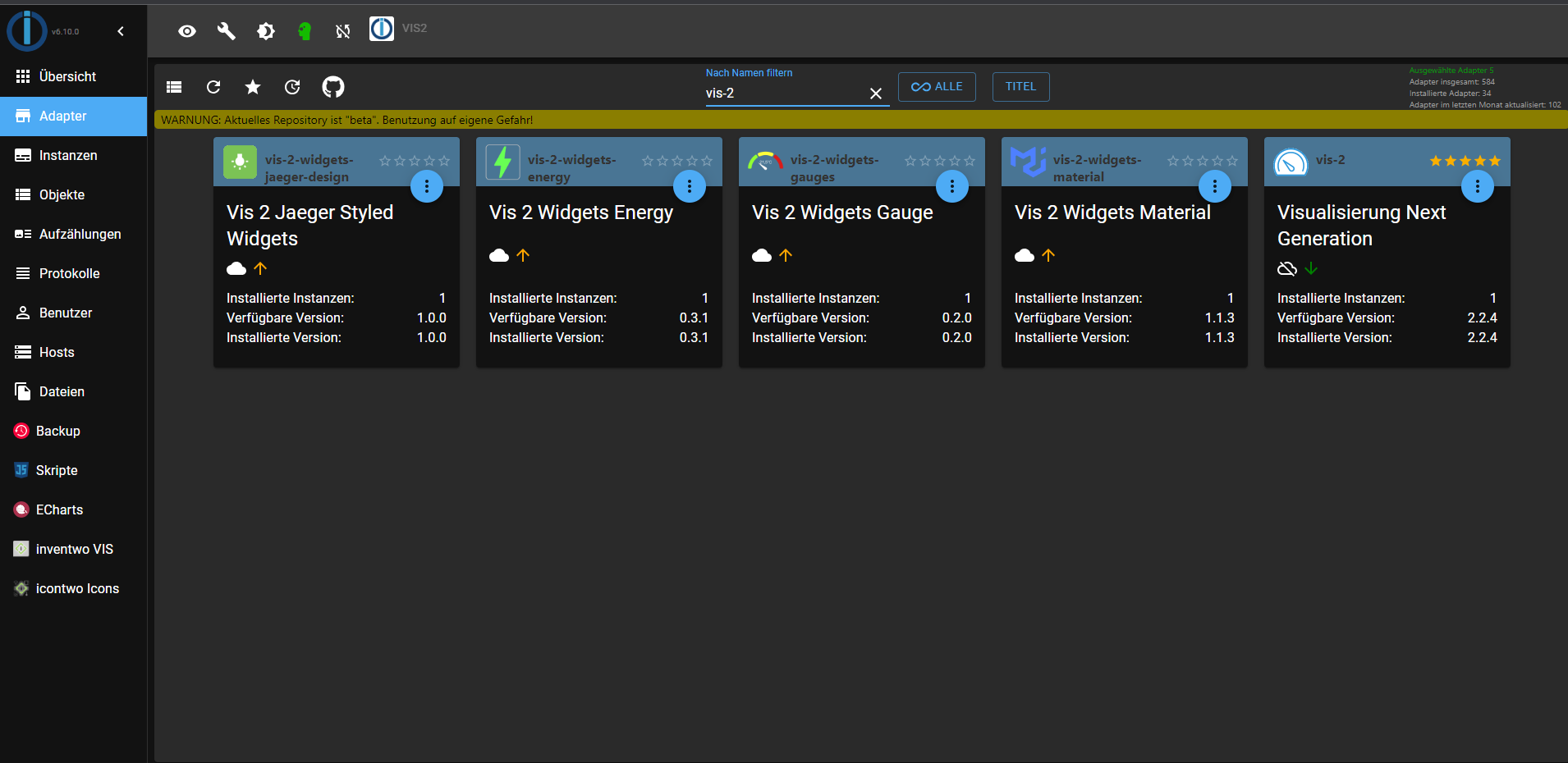The width and height of the screenshot is (1568, 763).
Task: Open Backup tab in sidebar
Action: (x=73, y=431)
